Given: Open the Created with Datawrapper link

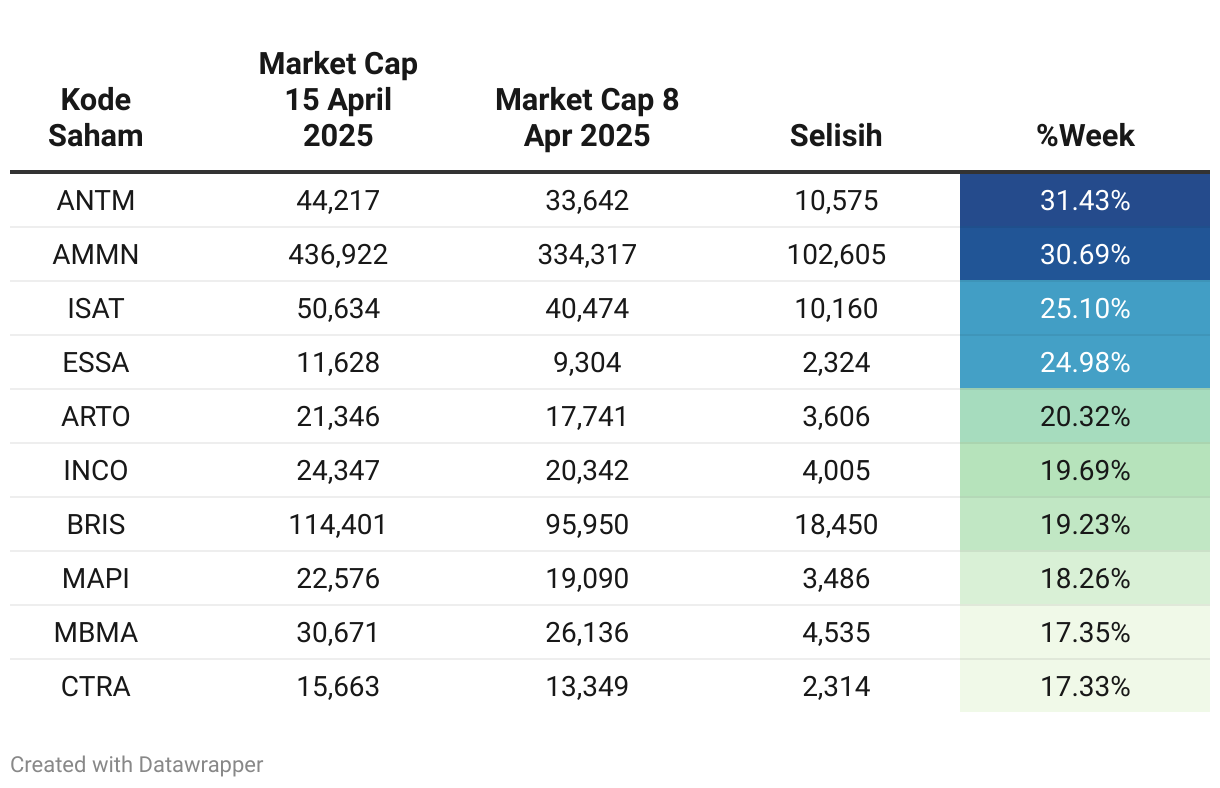Looking at the screenshot, I should [137, 765].
